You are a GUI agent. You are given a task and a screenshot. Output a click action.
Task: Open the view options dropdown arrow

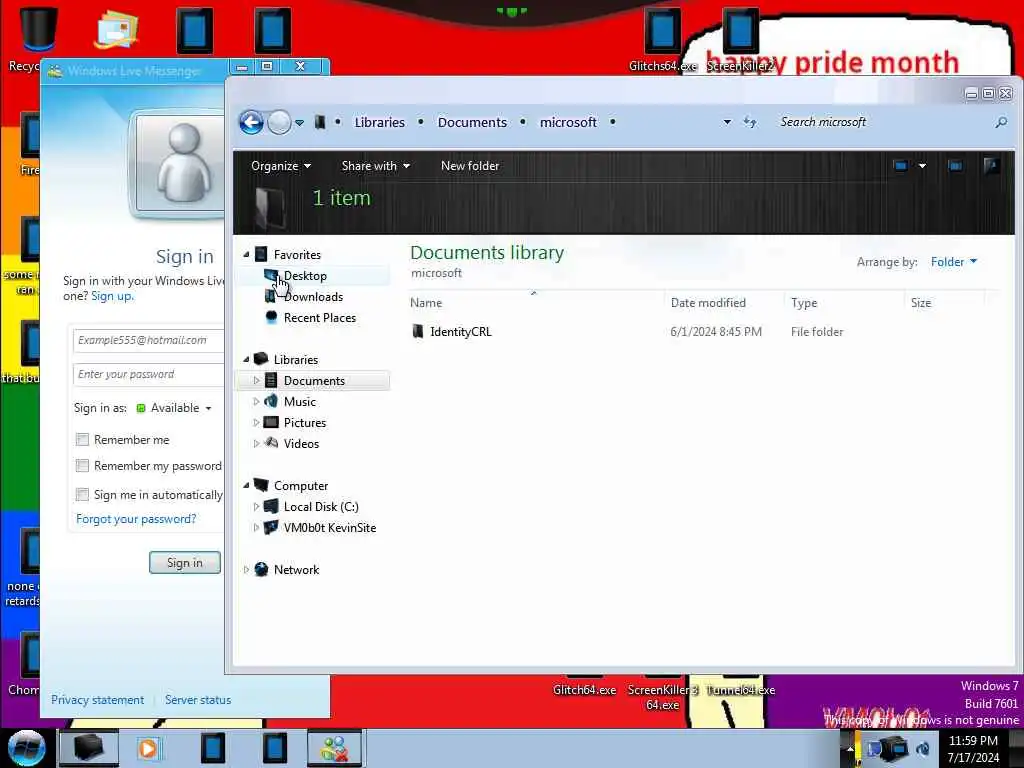point(922,166)
